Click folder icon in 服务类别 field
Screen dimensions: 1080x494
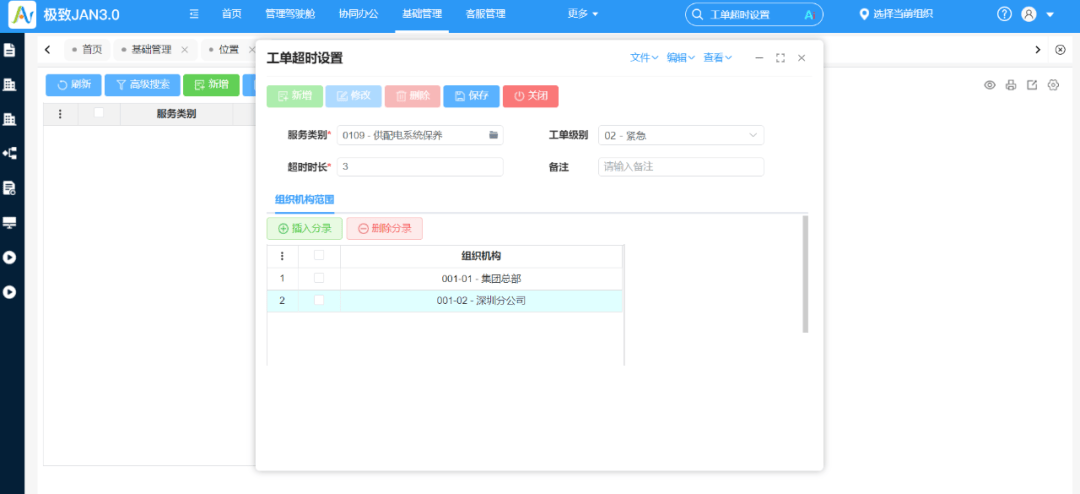pos(493,135)
